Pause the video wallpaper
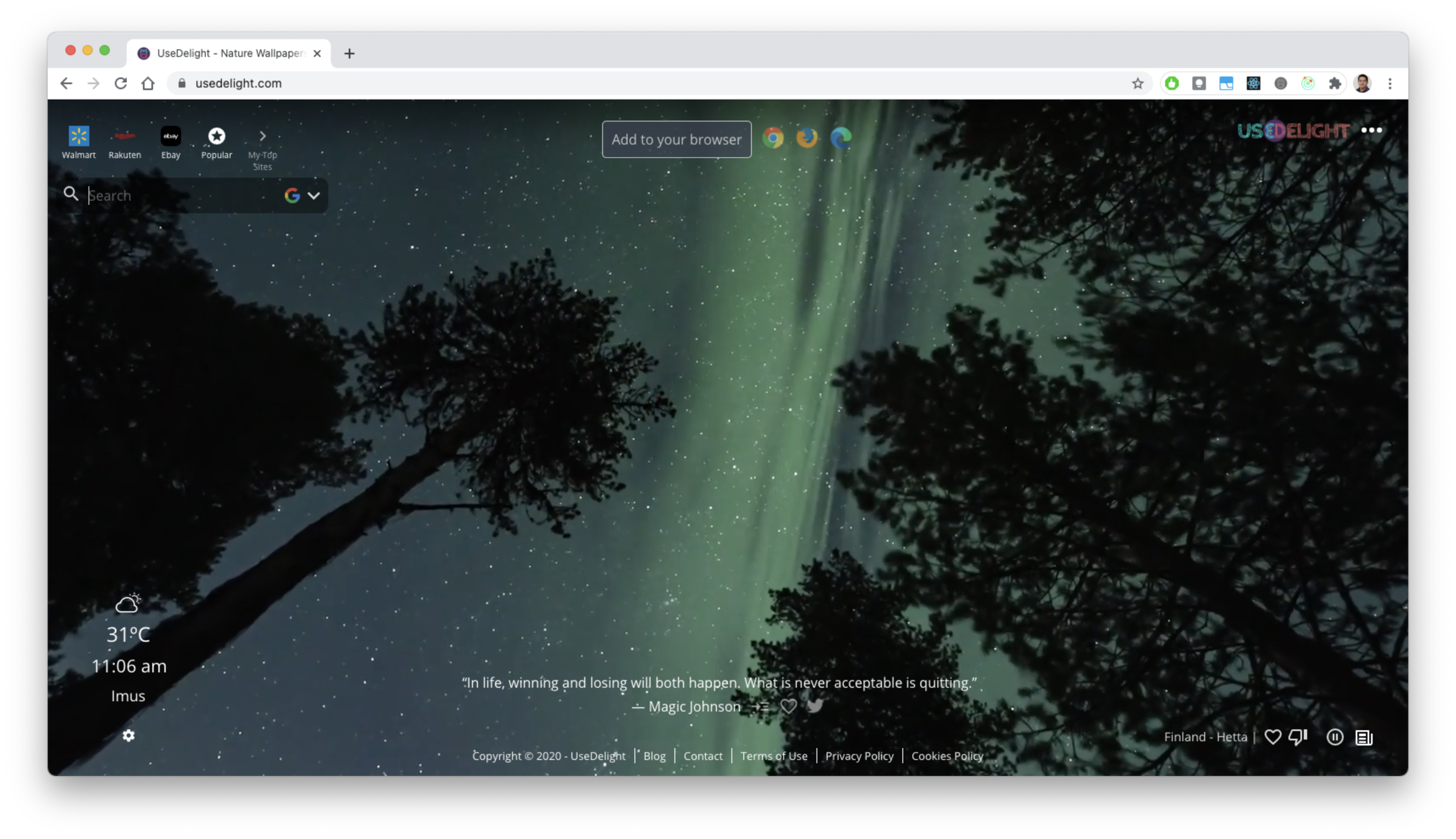Screen dimensions: 1456x839 pos(1334,737)
